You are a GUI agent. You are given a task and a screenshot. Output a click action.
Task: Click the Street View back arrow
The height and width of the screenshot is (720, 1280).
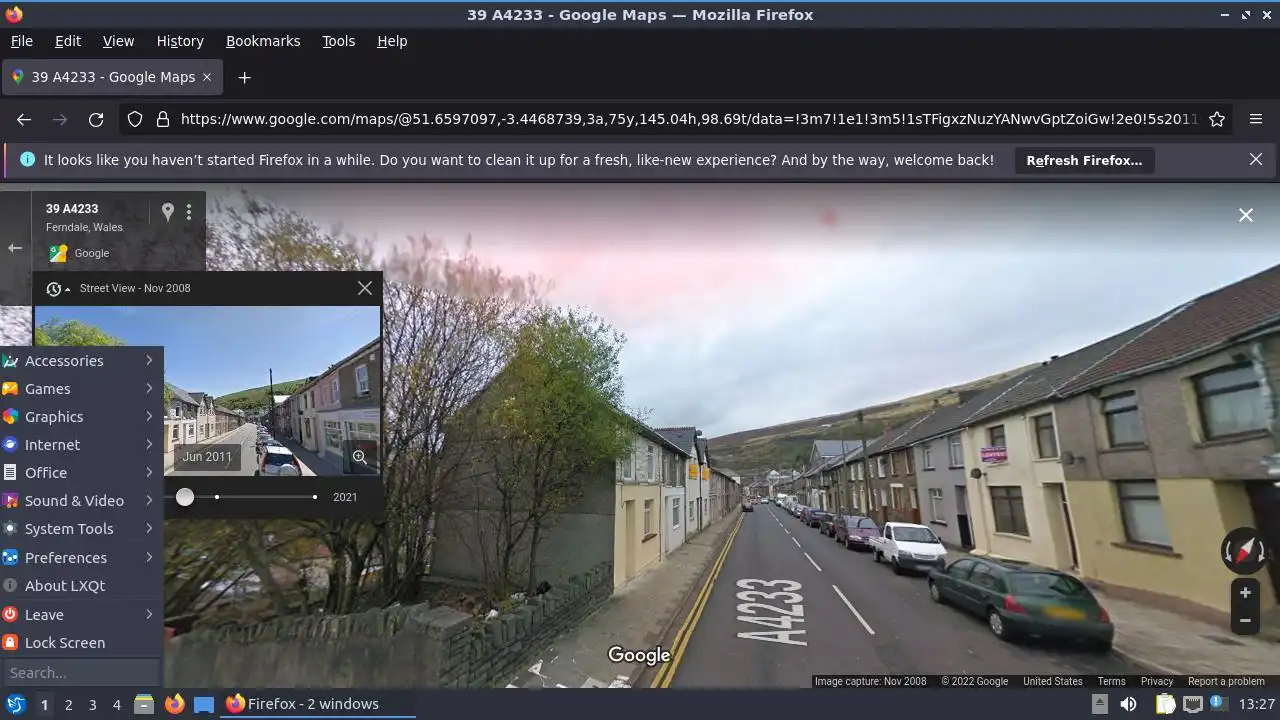click(15, 248)
